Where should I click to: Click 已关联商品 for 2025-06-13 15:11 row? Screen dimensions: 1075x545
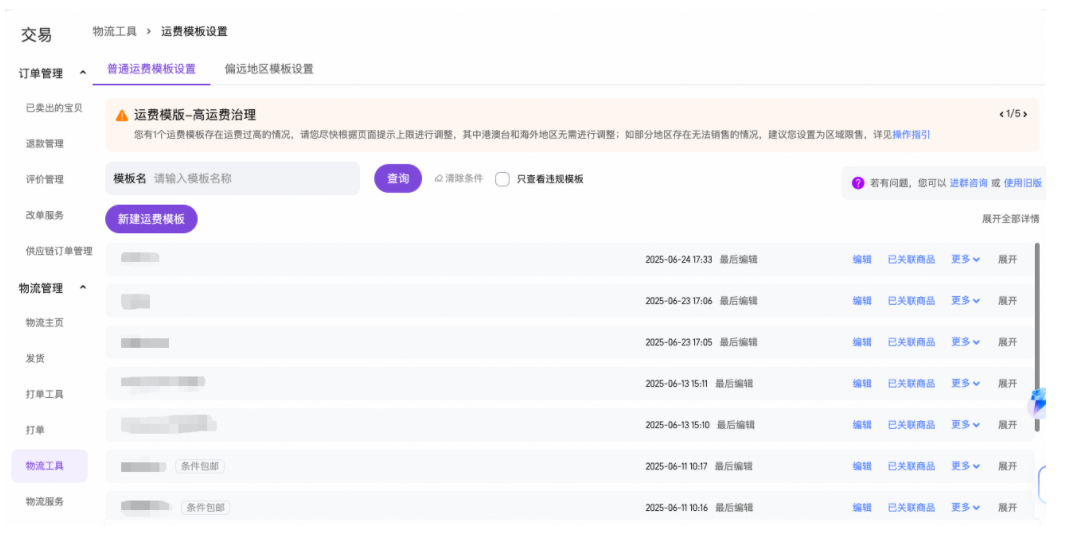(911, 383)
